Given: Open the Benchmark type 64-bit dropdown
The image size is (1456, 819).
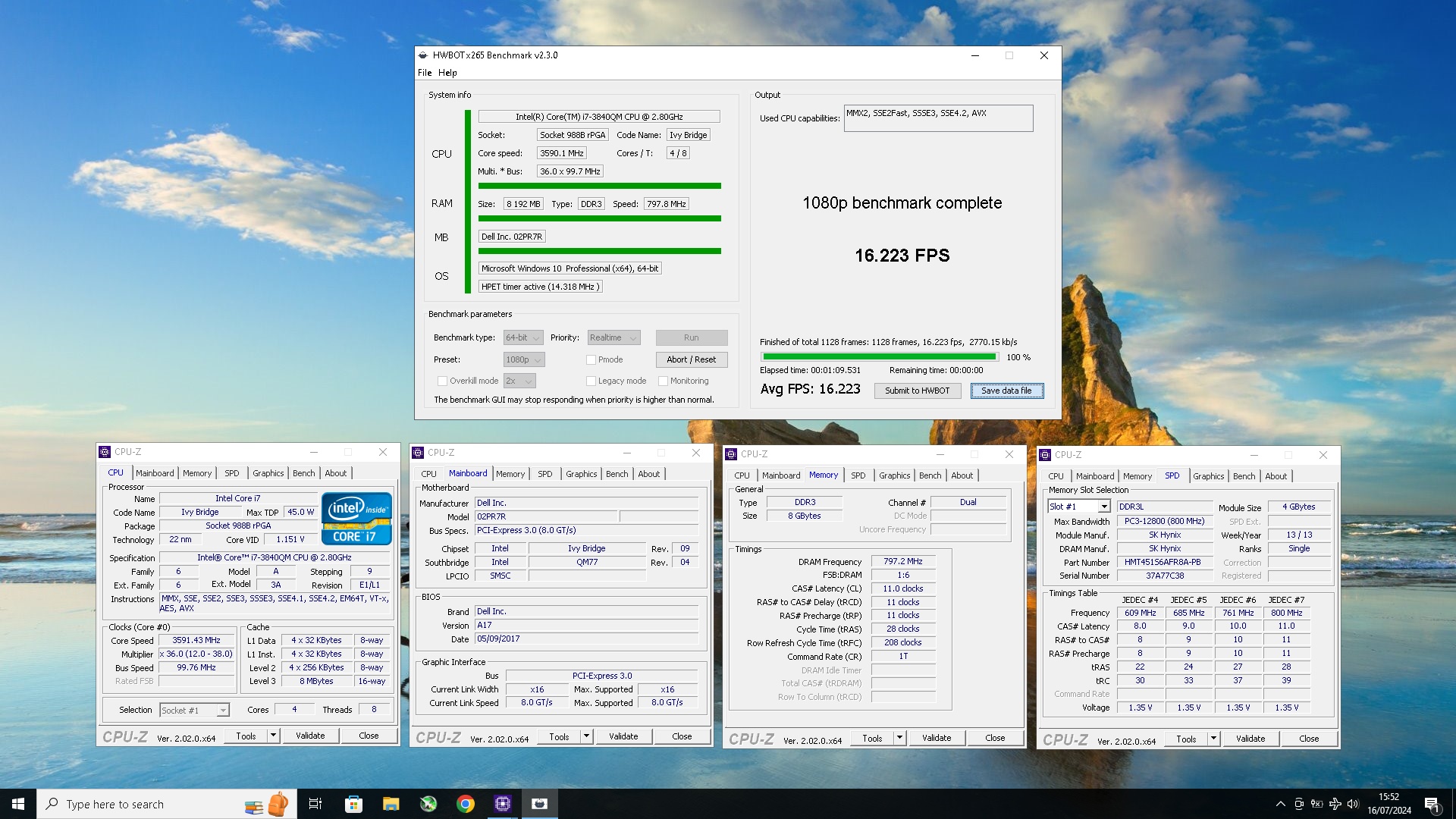Looking at the screenshot, I should click(523, 338).
